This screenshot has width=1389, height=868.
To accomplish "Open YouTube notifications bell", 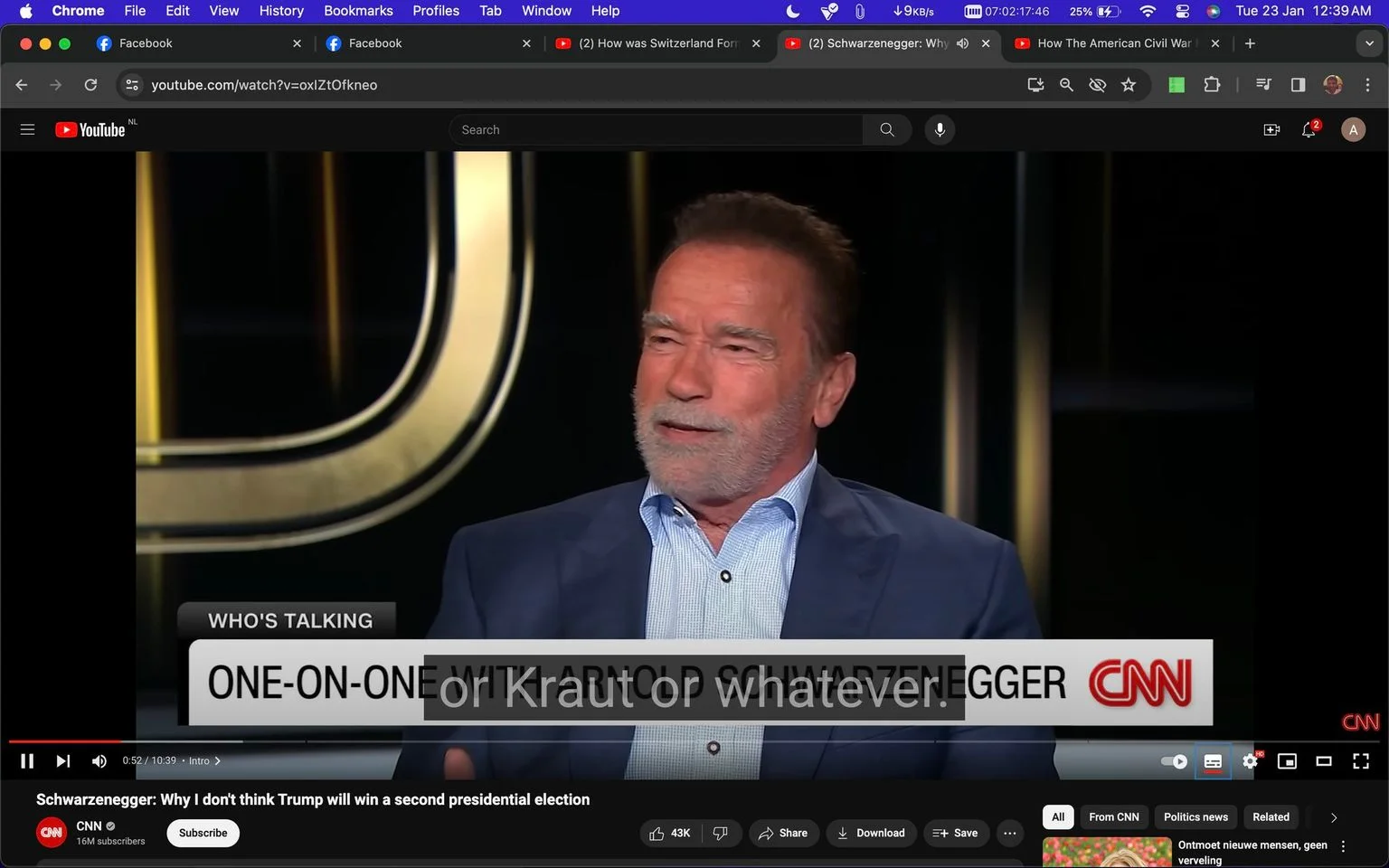I will tap(1309, 130).
